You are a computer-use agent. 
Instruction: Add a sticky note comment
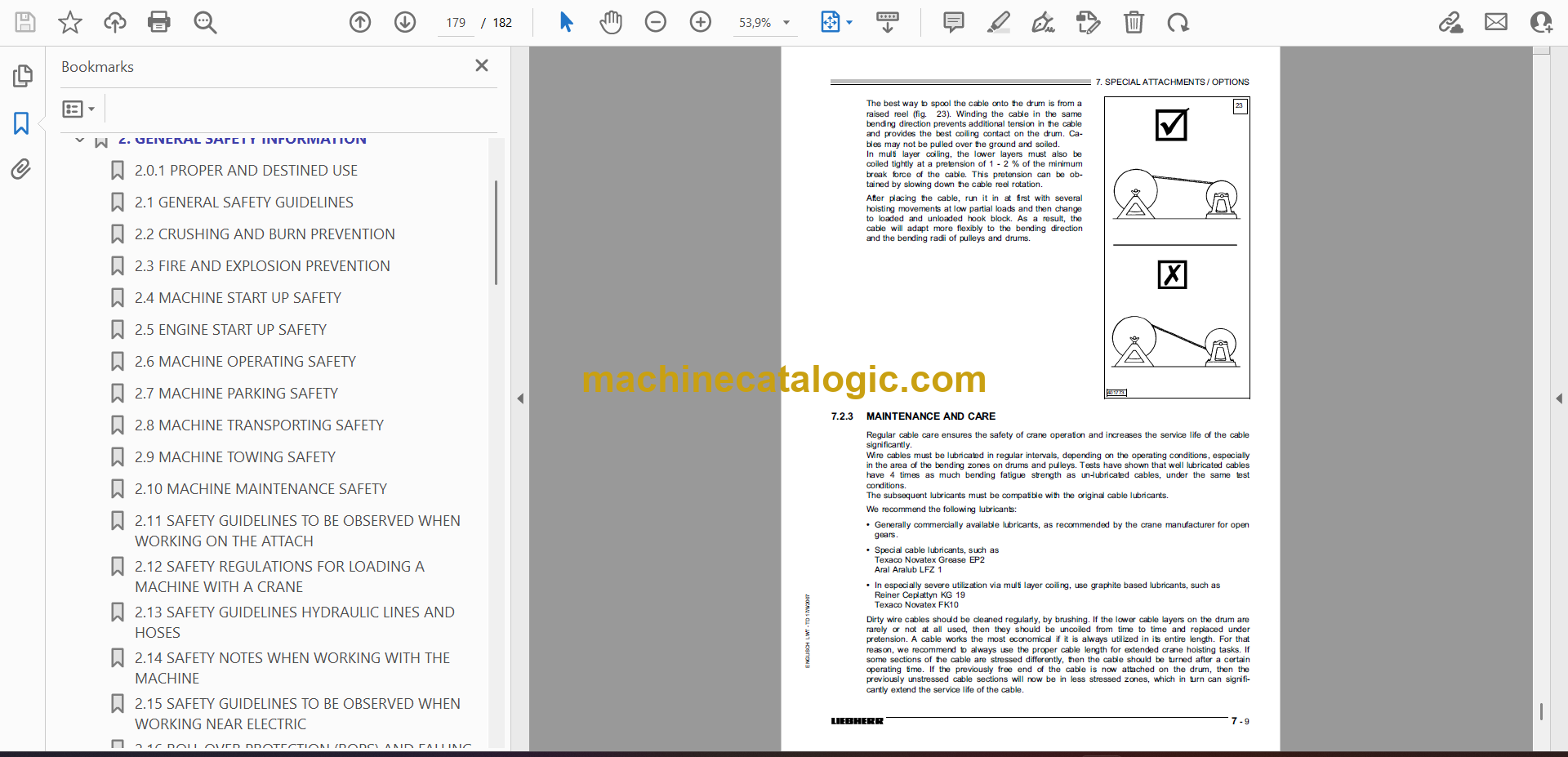953,22
